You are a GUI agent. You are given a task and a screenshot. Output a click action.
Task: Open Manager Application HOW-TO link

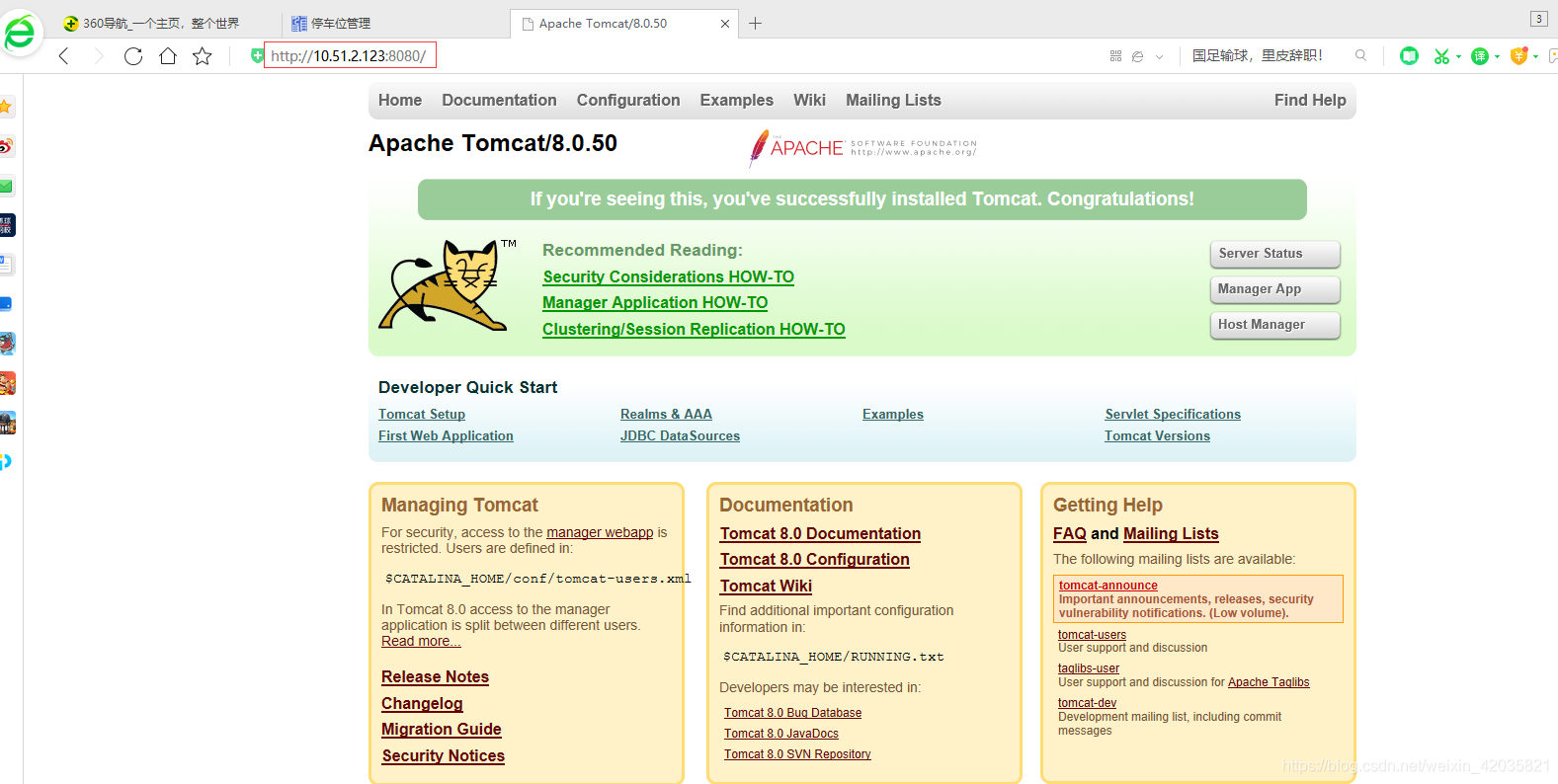point(655,303)
